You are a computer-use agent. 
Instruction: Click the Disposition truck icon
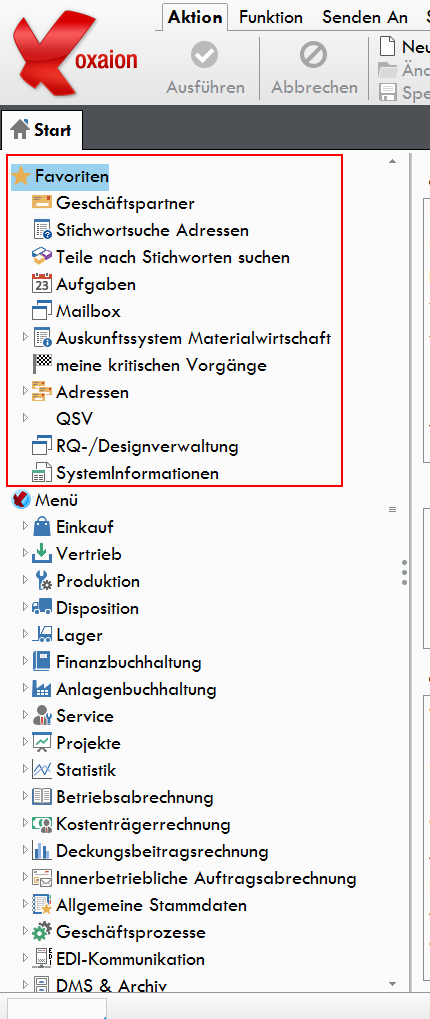42,608
